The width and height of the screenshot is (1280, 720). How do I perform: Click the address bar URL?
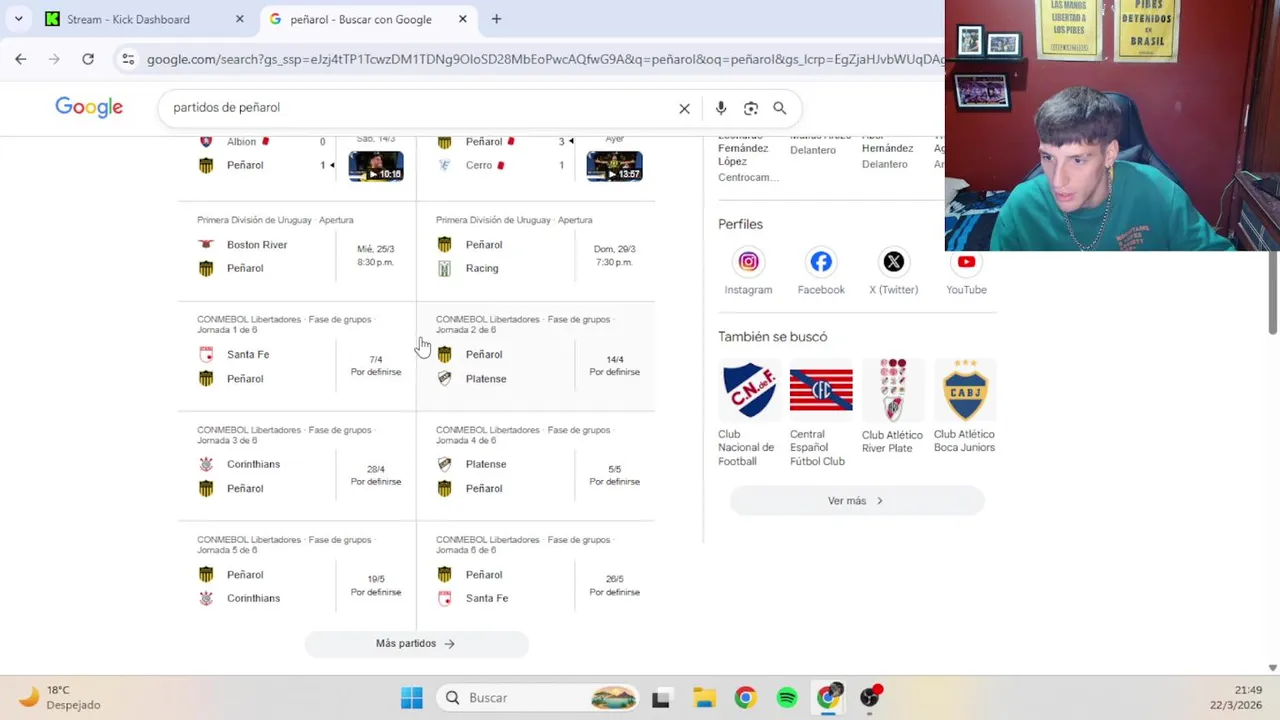pos(545,59)
